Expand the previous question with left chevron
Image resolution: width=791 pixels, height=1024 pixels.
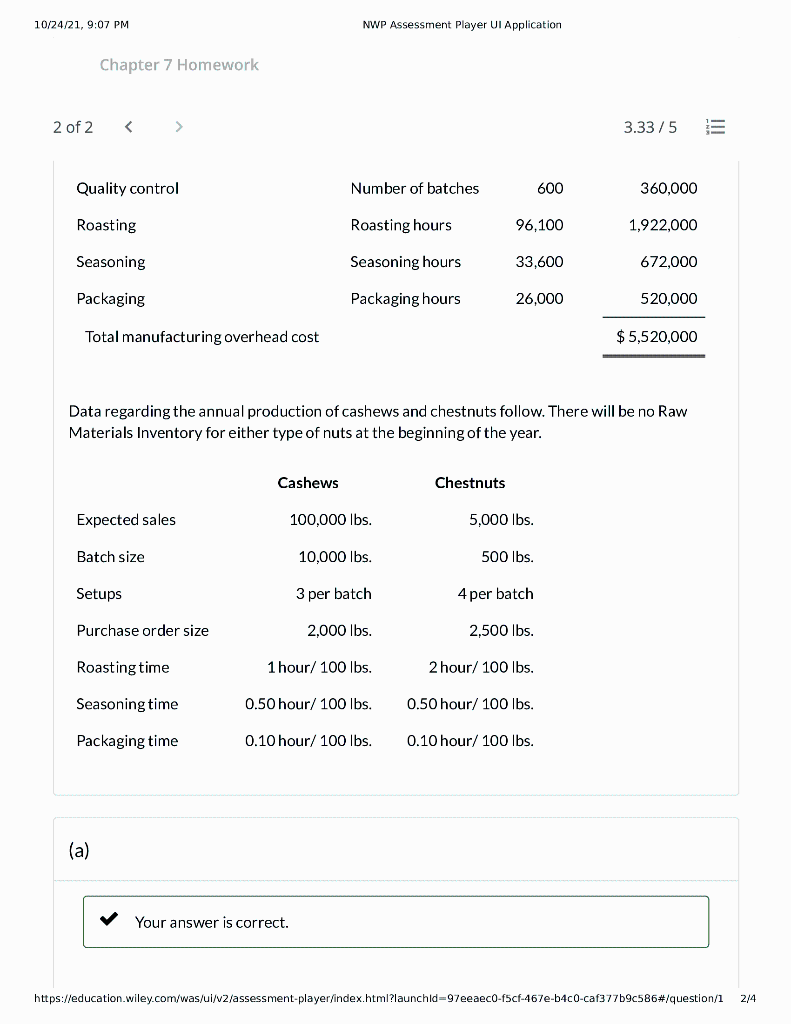tap(128, 127)
